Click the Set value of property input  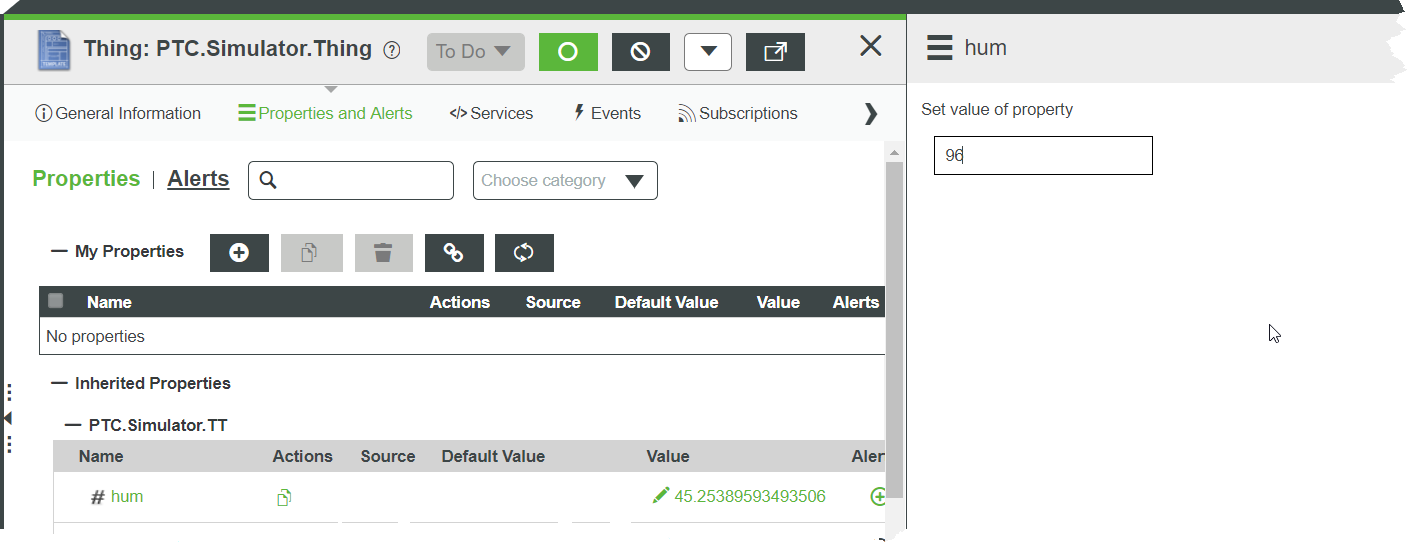(x=1043, y=156)
